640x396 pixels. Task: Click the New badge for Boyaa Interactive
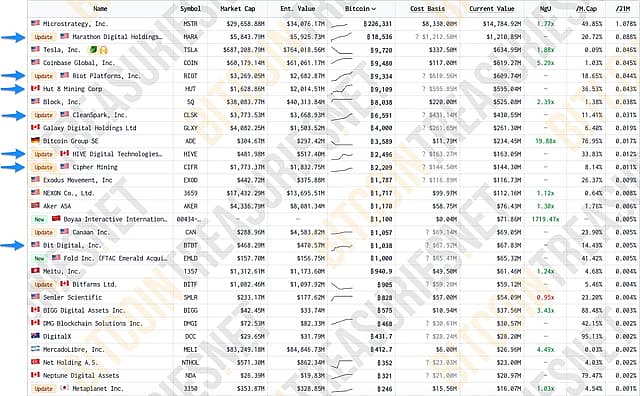tap(39, 219)
